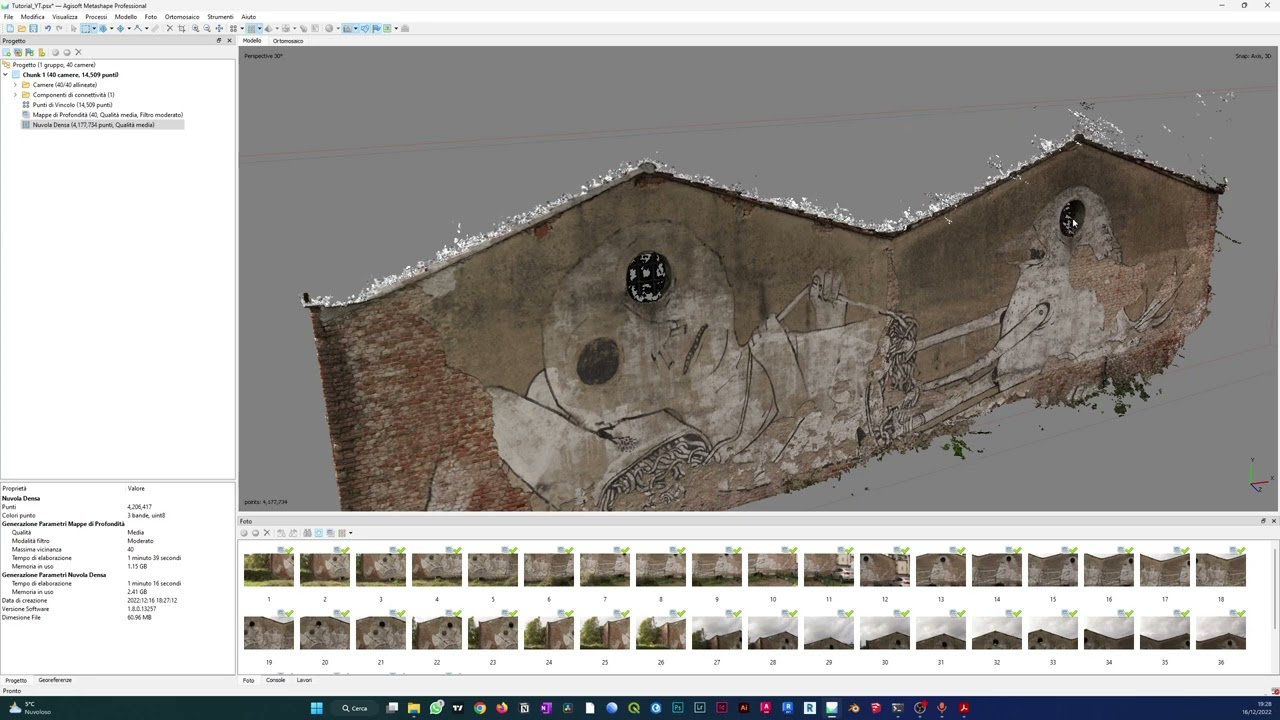The image size is (1280, 720).
Task: Toggle Show images green icon
Action: pyautogui.click(x=388, y=28)
